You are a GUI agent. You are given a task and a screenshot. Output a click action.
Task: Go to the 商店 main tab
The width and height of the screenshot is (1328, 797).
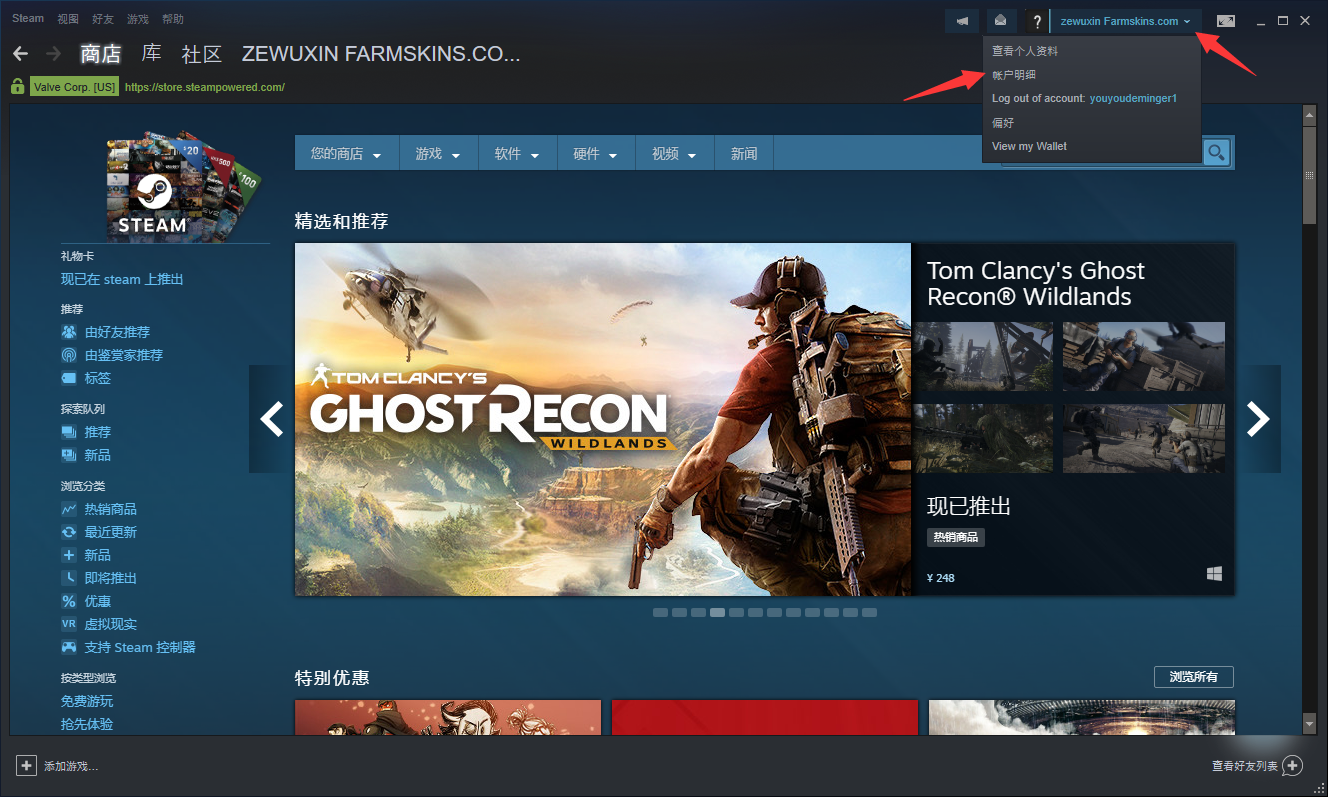click(100, 54)
